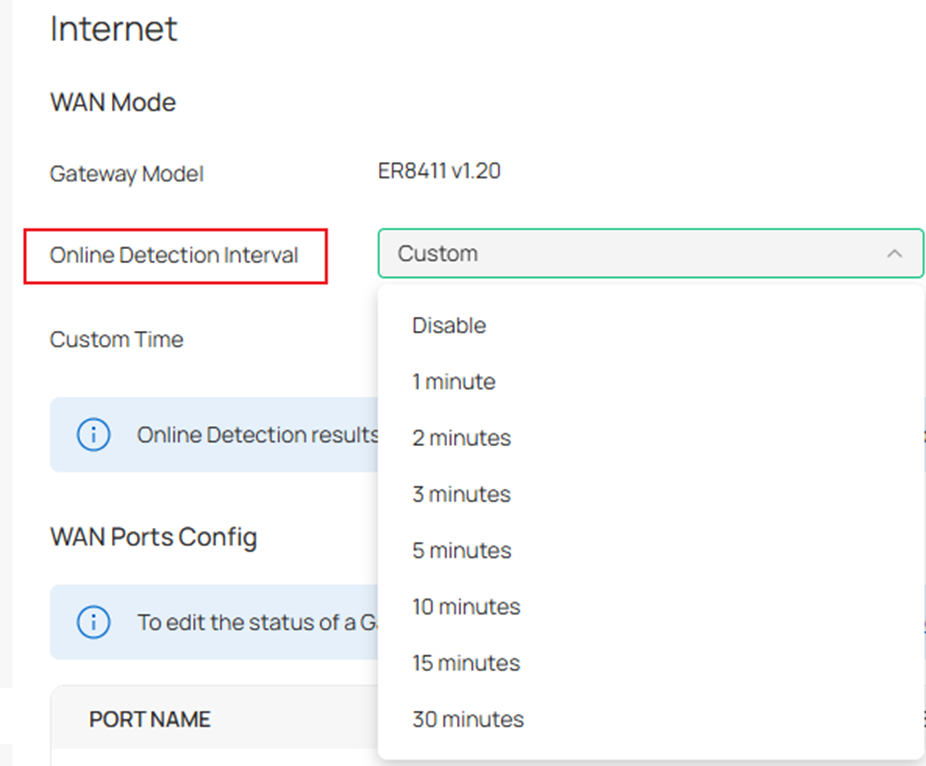926x766 pixels.
Task: Pick the 3 minutes option
Action: tap(460, 493)
